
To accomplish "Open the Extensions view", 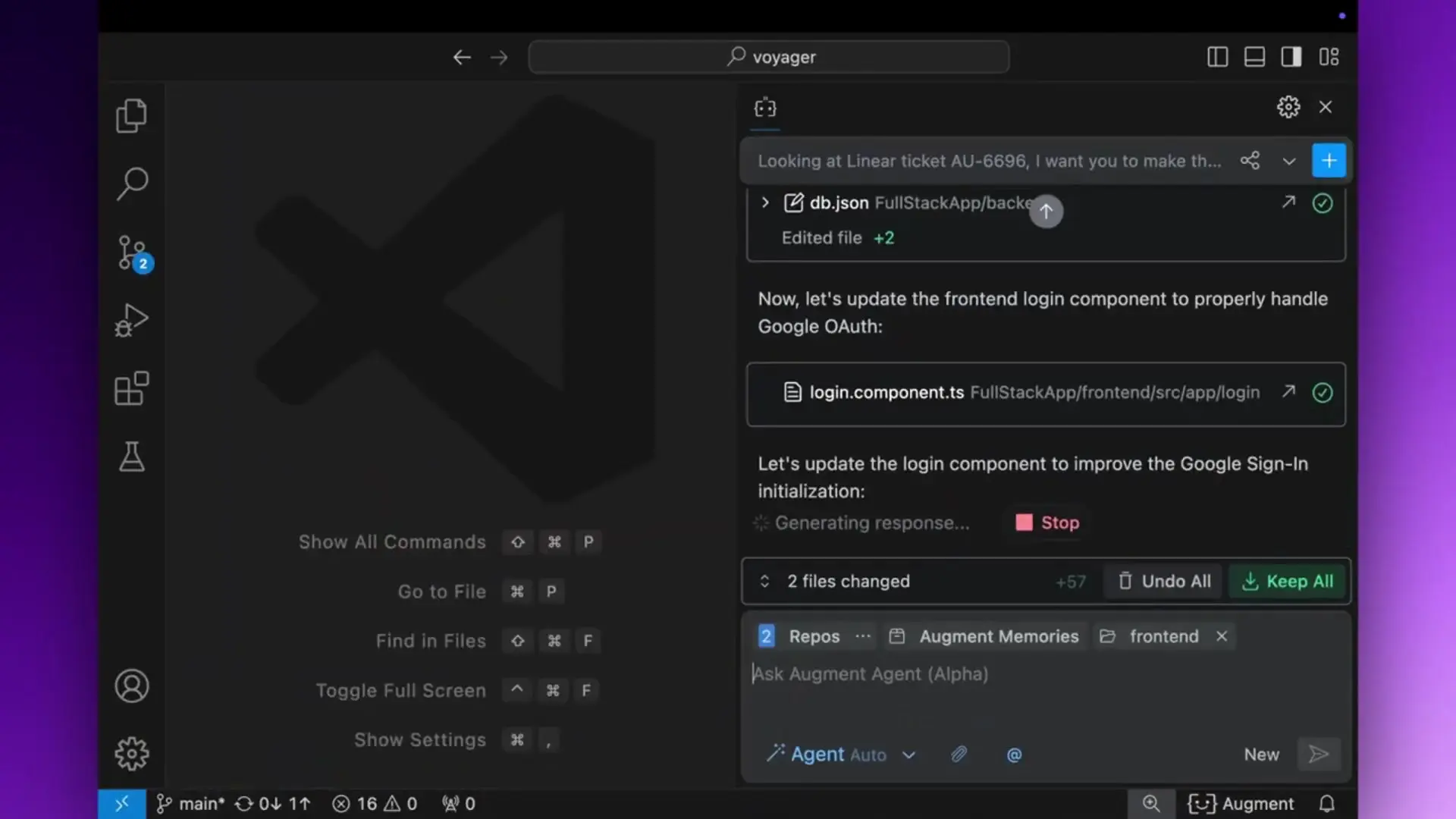I will click(x=131, y=388).
